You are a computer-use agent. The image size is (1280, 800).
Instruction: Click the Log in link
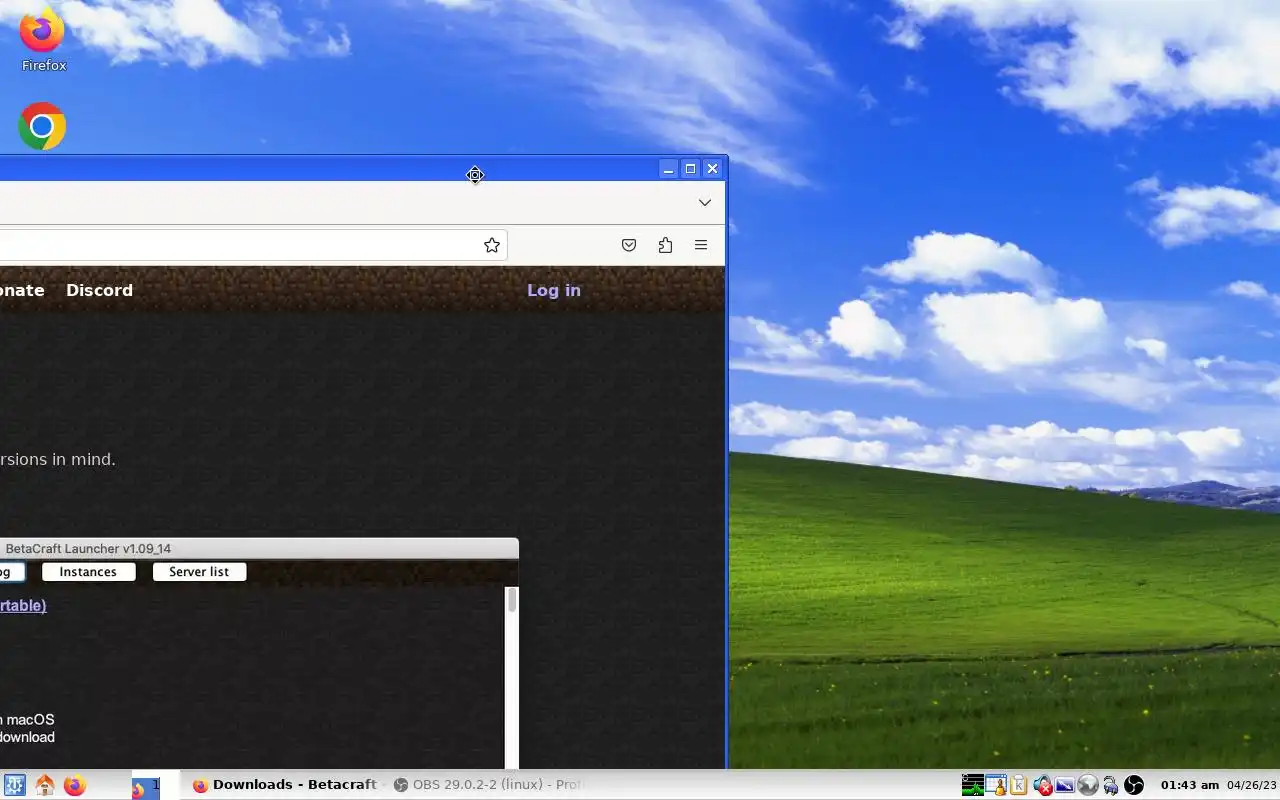[554, 290]
